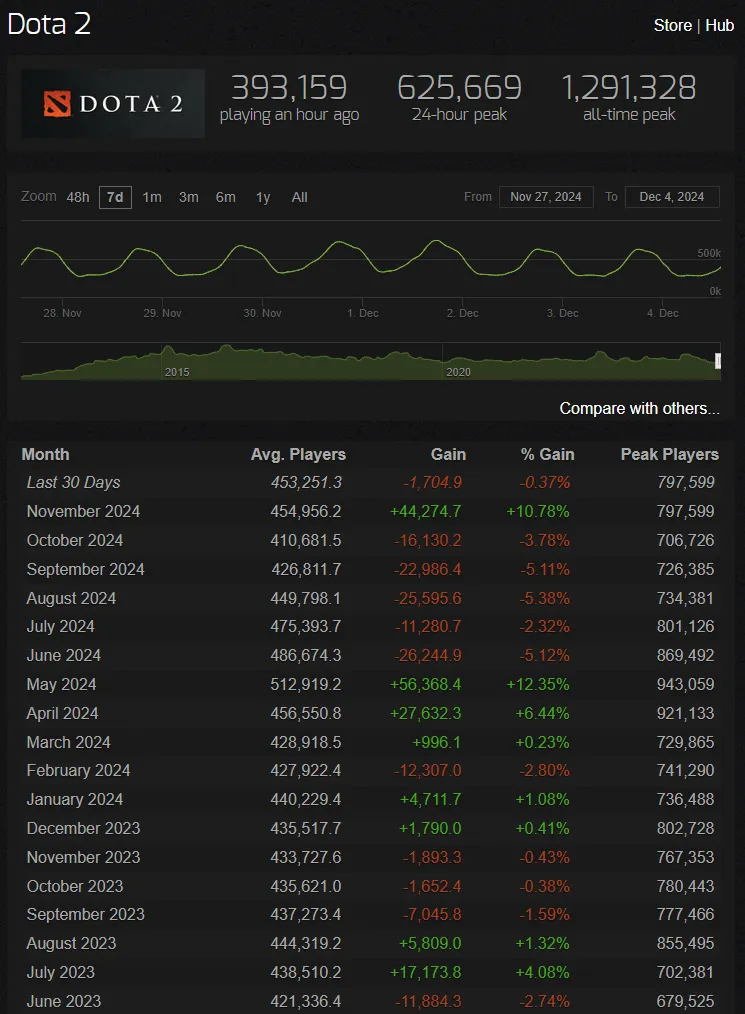
Task: Click the Avg. Players column header
Action: tap(298, 454)
